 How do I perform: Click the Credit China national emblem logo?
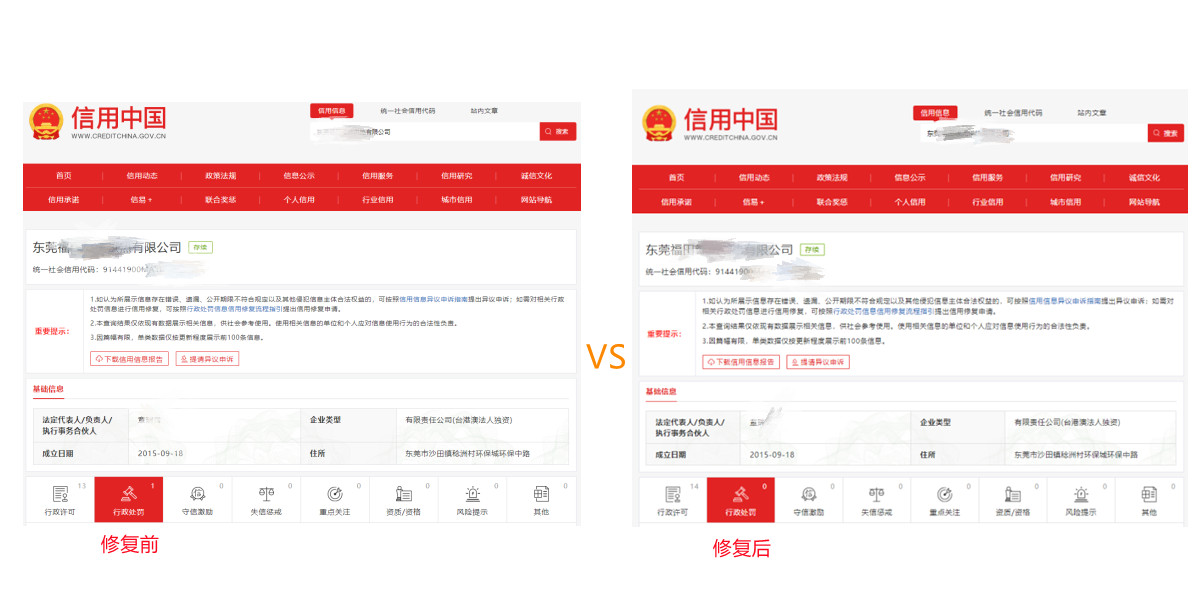point(44,120)
